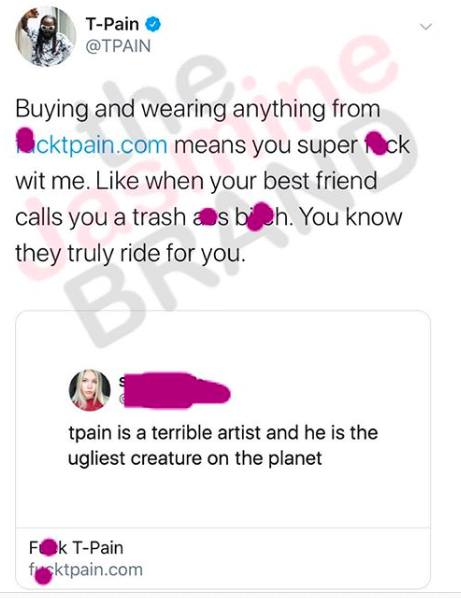
Task: Follow the blue tpain.com link in tweet
Action: 92,145
